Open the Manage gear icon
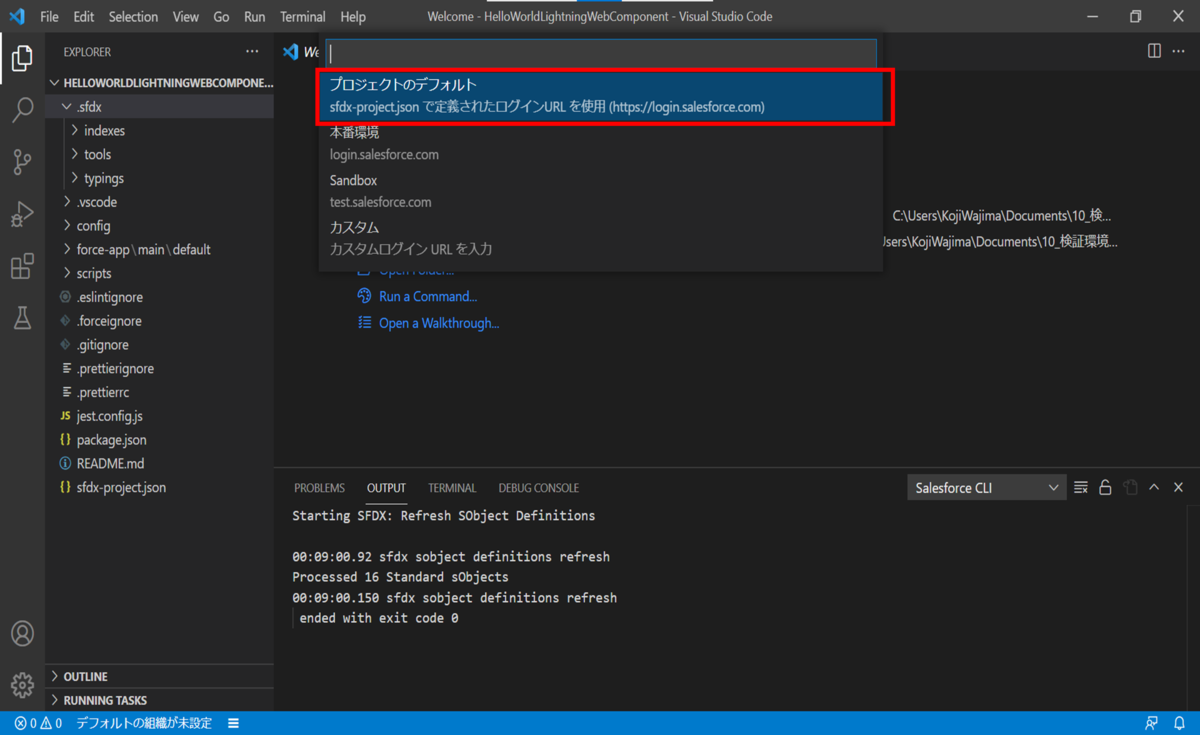 (x=22, y=685)
